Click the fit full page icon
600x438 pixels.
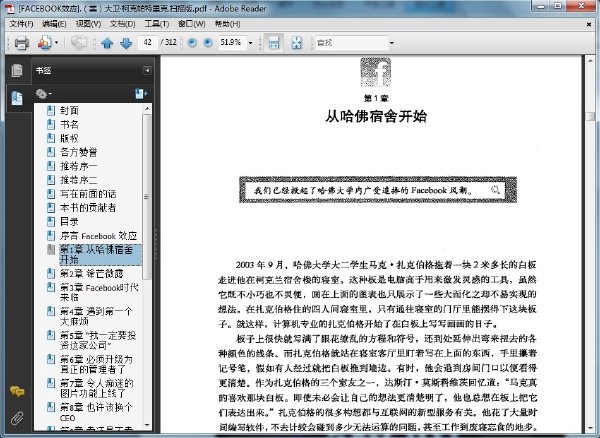pos(297,42)
